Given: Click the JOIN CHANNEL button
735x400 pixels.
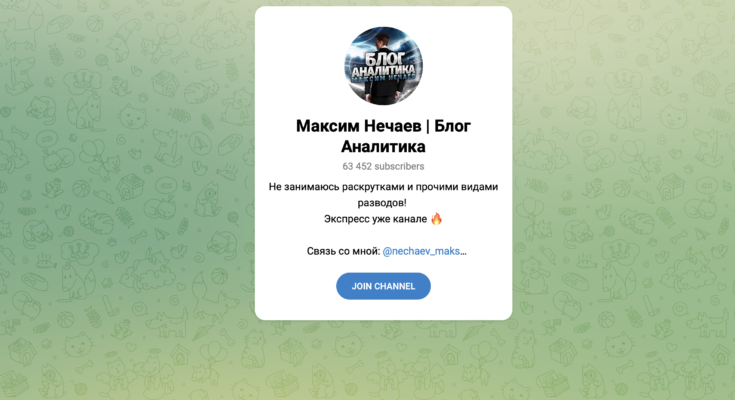Looking at the screenshot, I should coord(383,286).
